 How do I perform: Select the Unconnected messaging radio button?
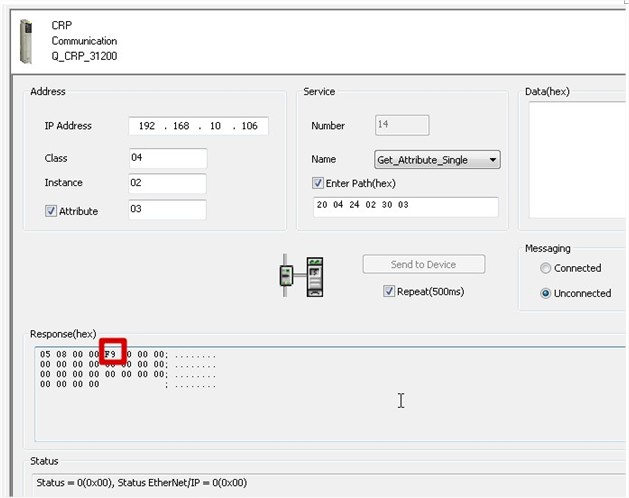545,293
